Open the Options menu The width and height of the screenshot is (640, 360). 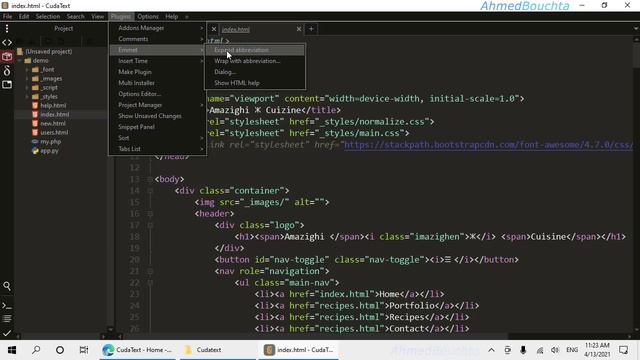(148, 17)
